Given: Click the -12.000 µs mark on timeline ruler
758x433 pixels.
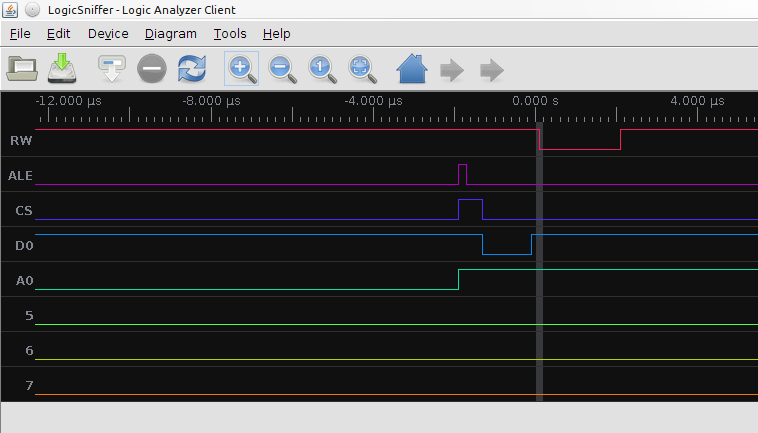Looking at the screenshot, I should (69, 101).
